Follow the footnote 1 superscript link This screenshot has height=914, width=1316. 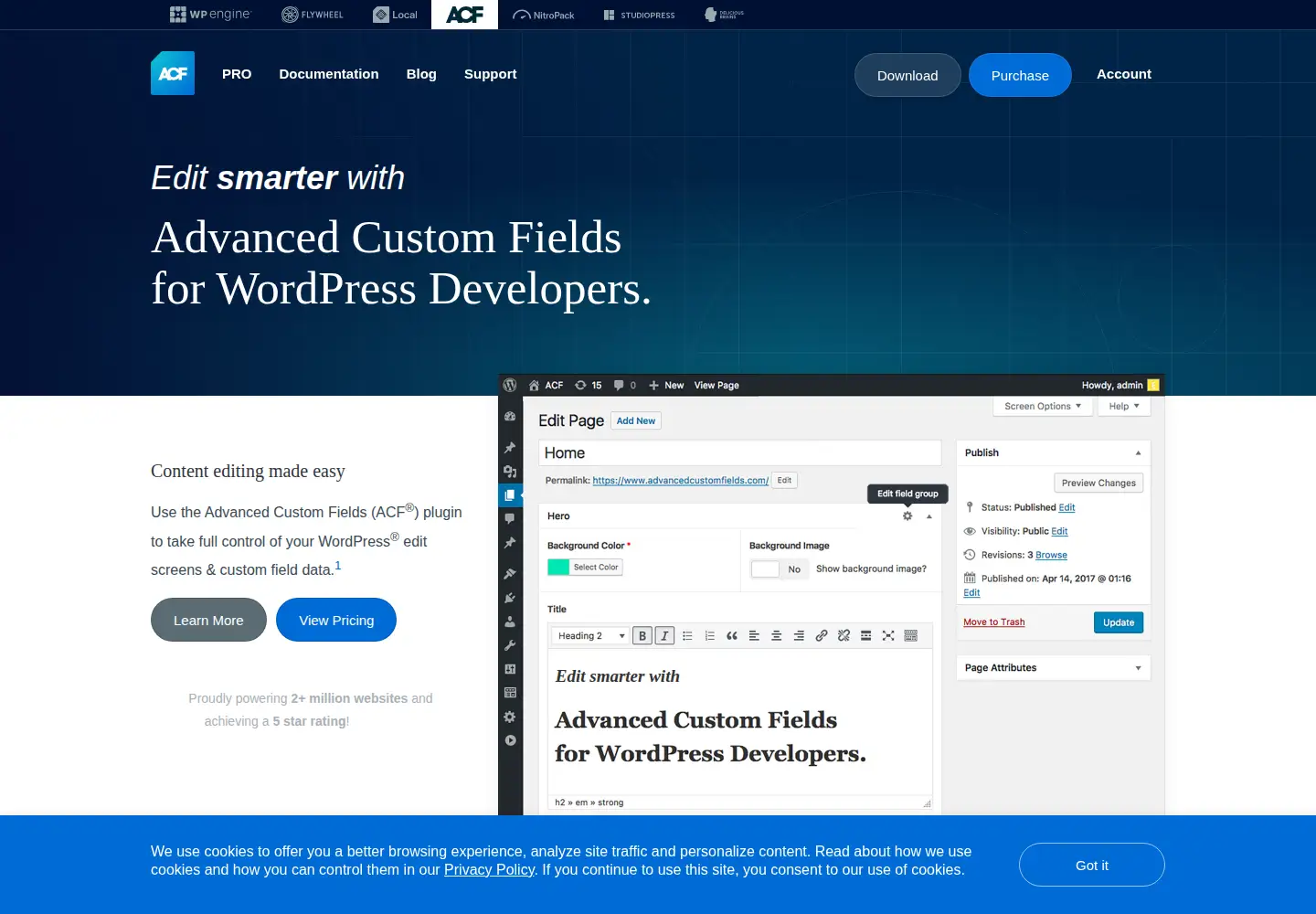(338, 566)
